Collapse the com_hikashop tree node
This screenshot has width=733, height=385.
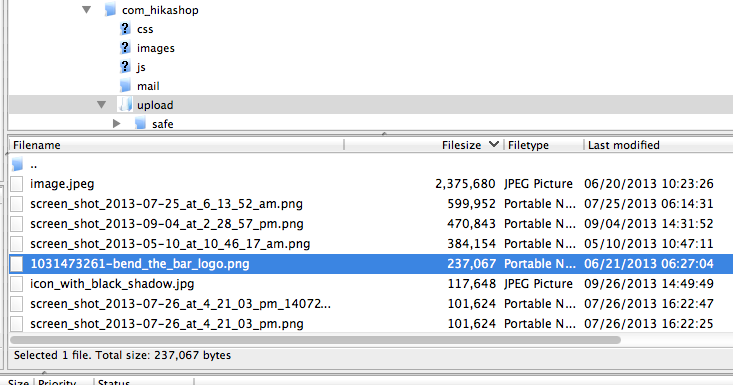[x=86, y=10]
